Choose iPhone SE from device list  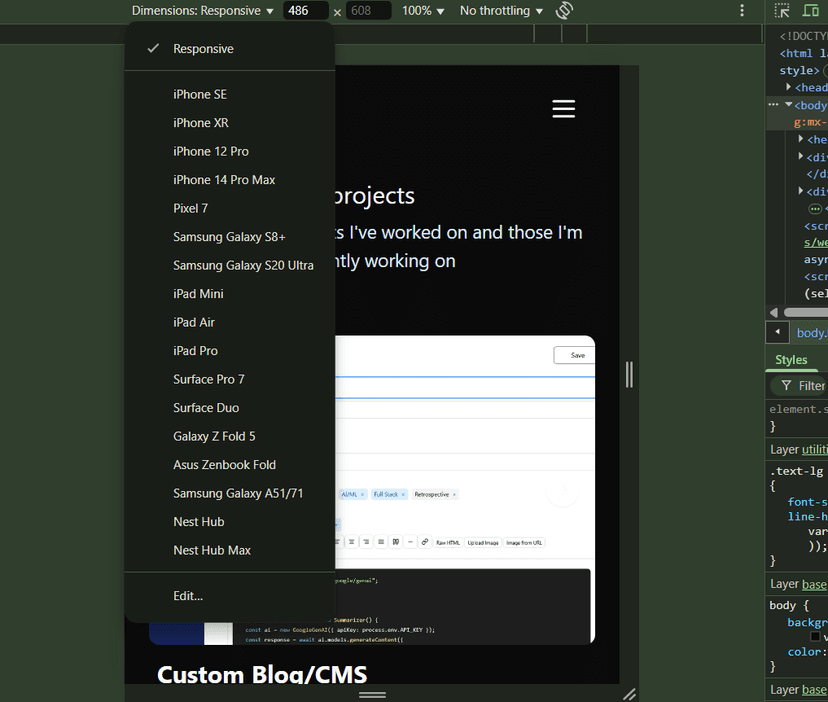(x=230, y=95)
